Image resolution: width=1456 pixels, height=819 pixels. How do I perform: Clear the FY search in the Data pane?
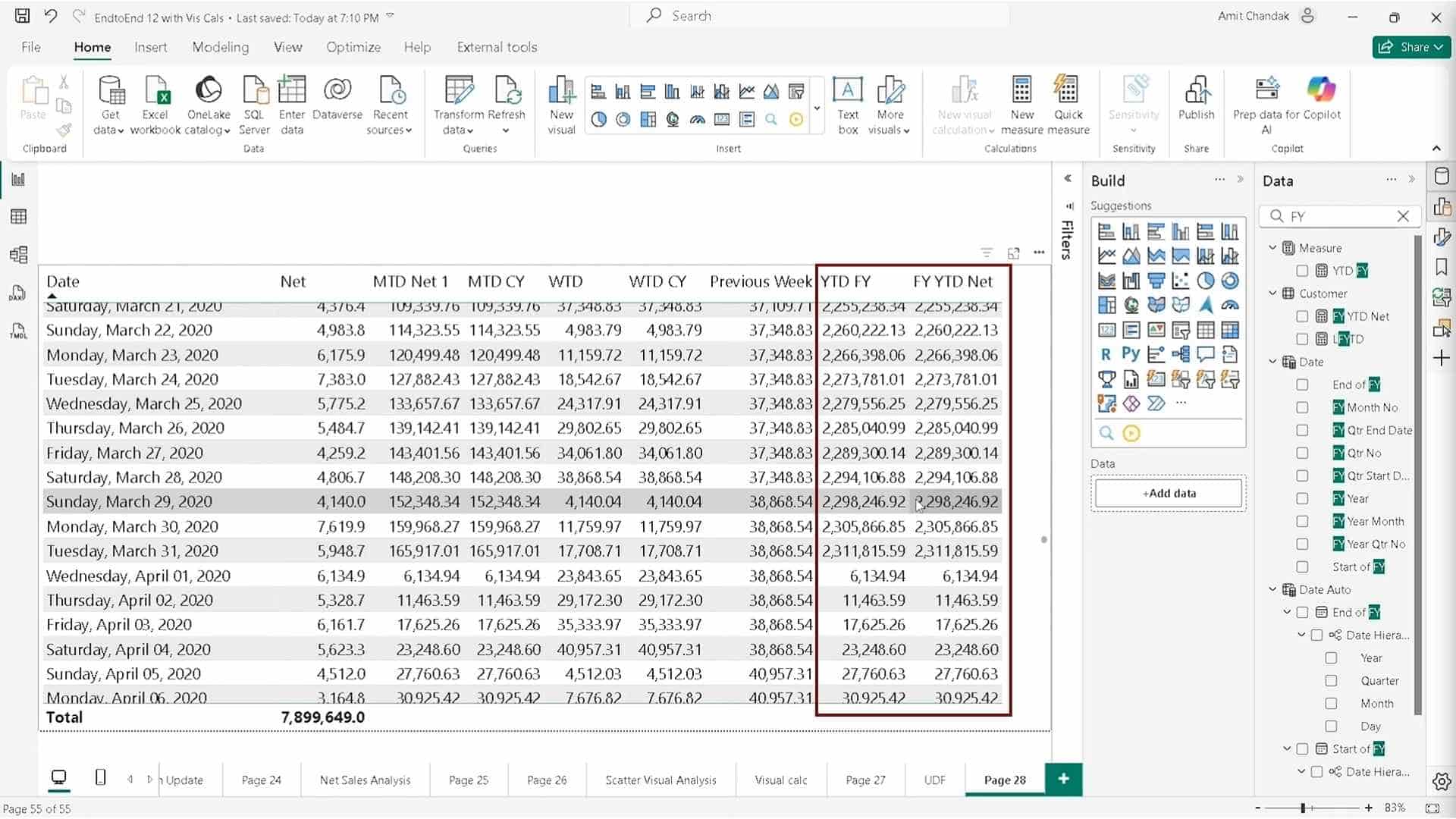pos(1404,216)
